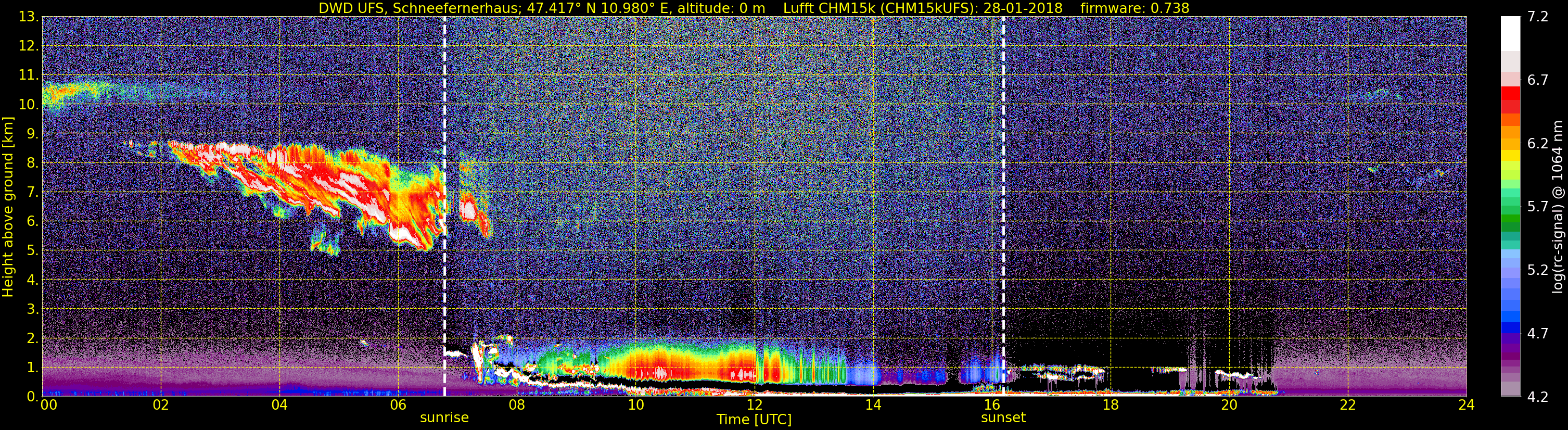
Task: Click the '0.' height axis tick label
Action: pos(32,397)
